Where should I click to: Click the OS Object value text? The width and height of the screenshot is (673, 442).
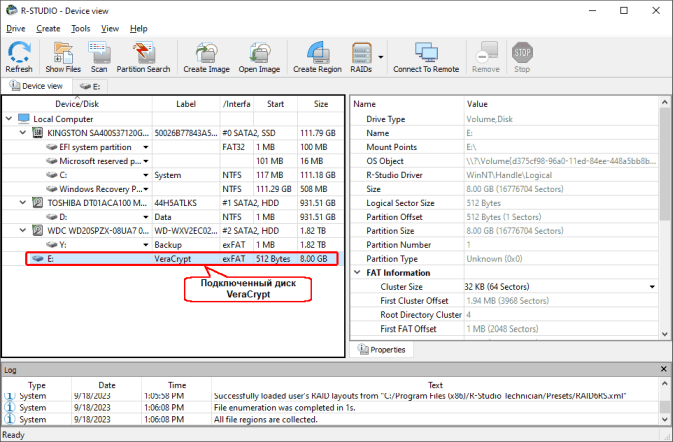point(561,161)
